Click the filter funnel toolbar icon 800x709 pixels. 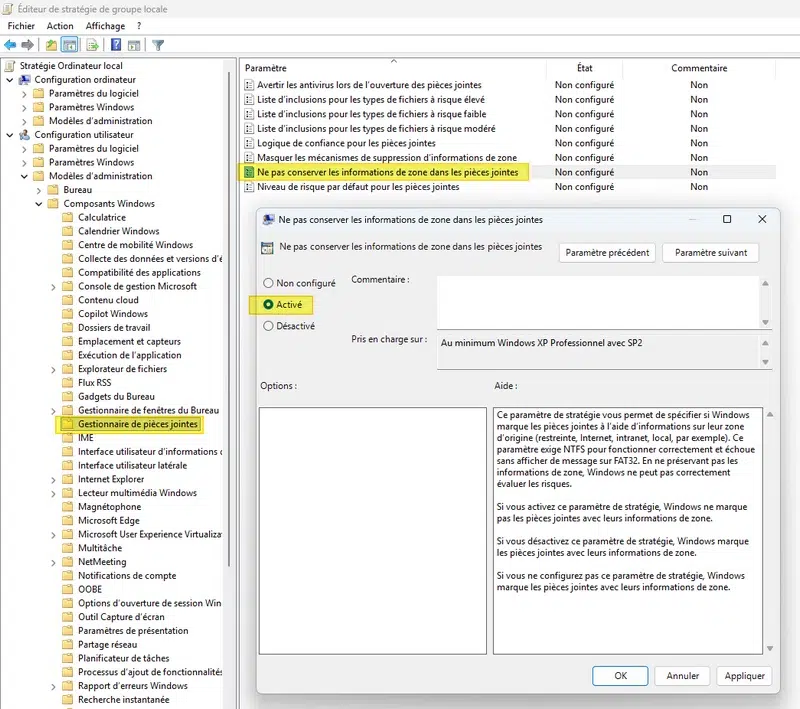click(158, 45)
